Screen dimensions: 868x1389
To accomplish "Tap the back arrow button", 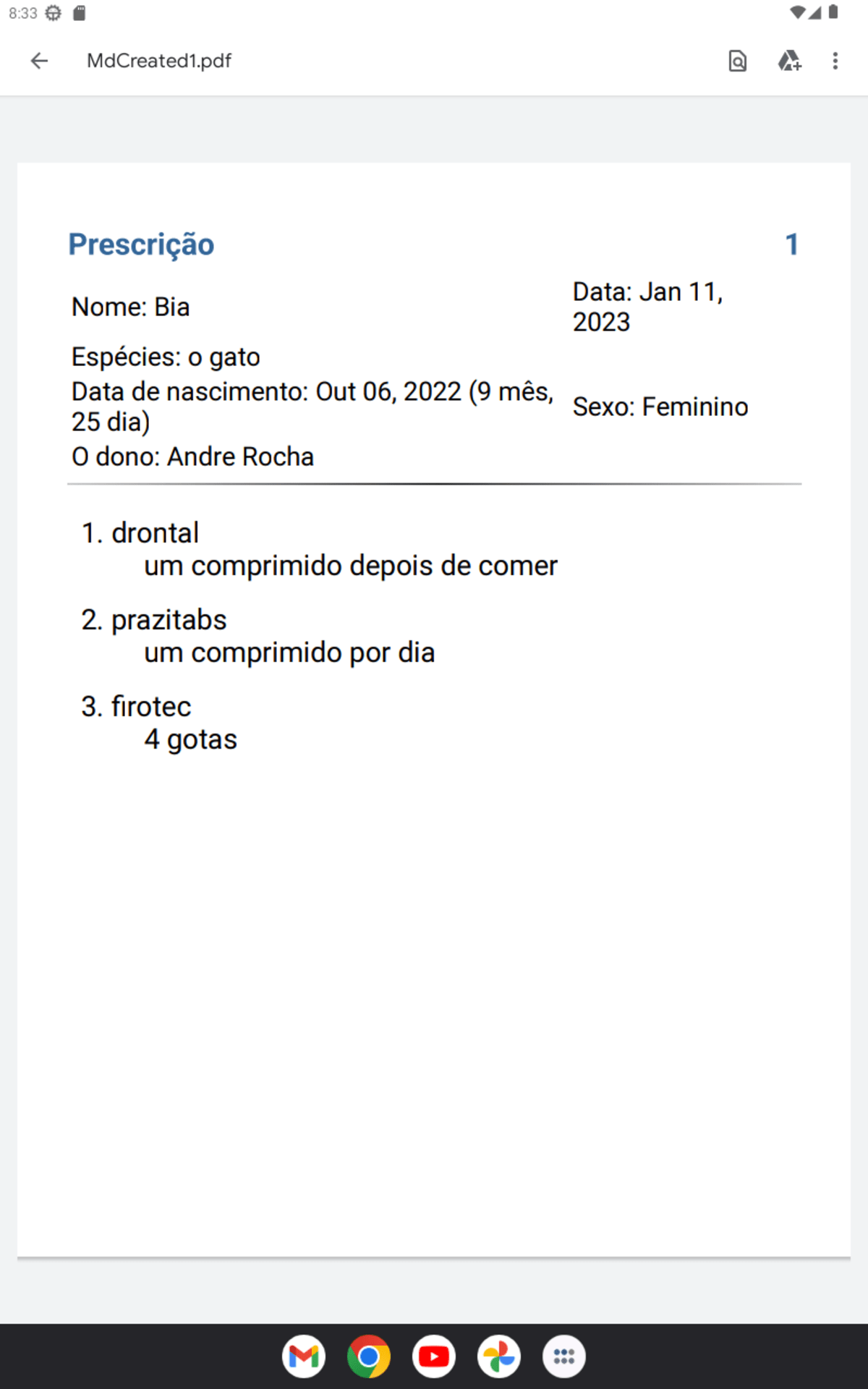I will coord(40,61).
